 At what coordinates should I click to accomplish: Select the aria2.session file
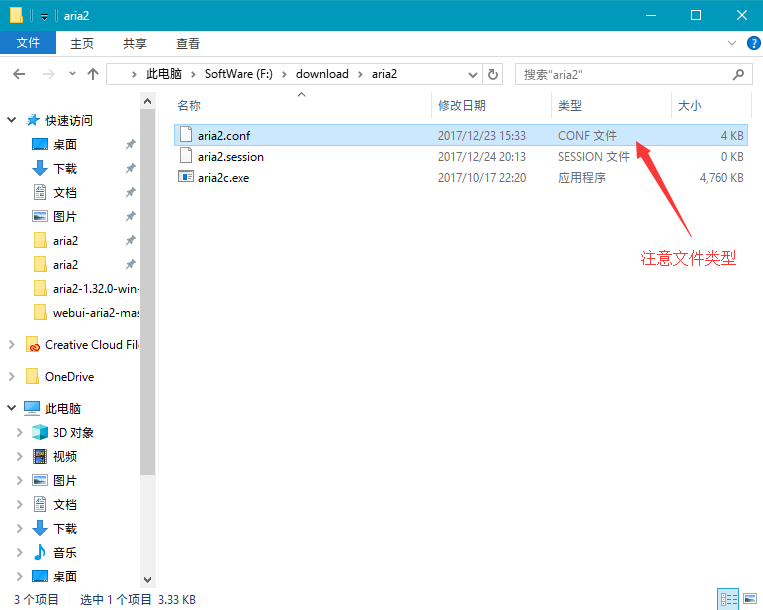coord(230,156)
